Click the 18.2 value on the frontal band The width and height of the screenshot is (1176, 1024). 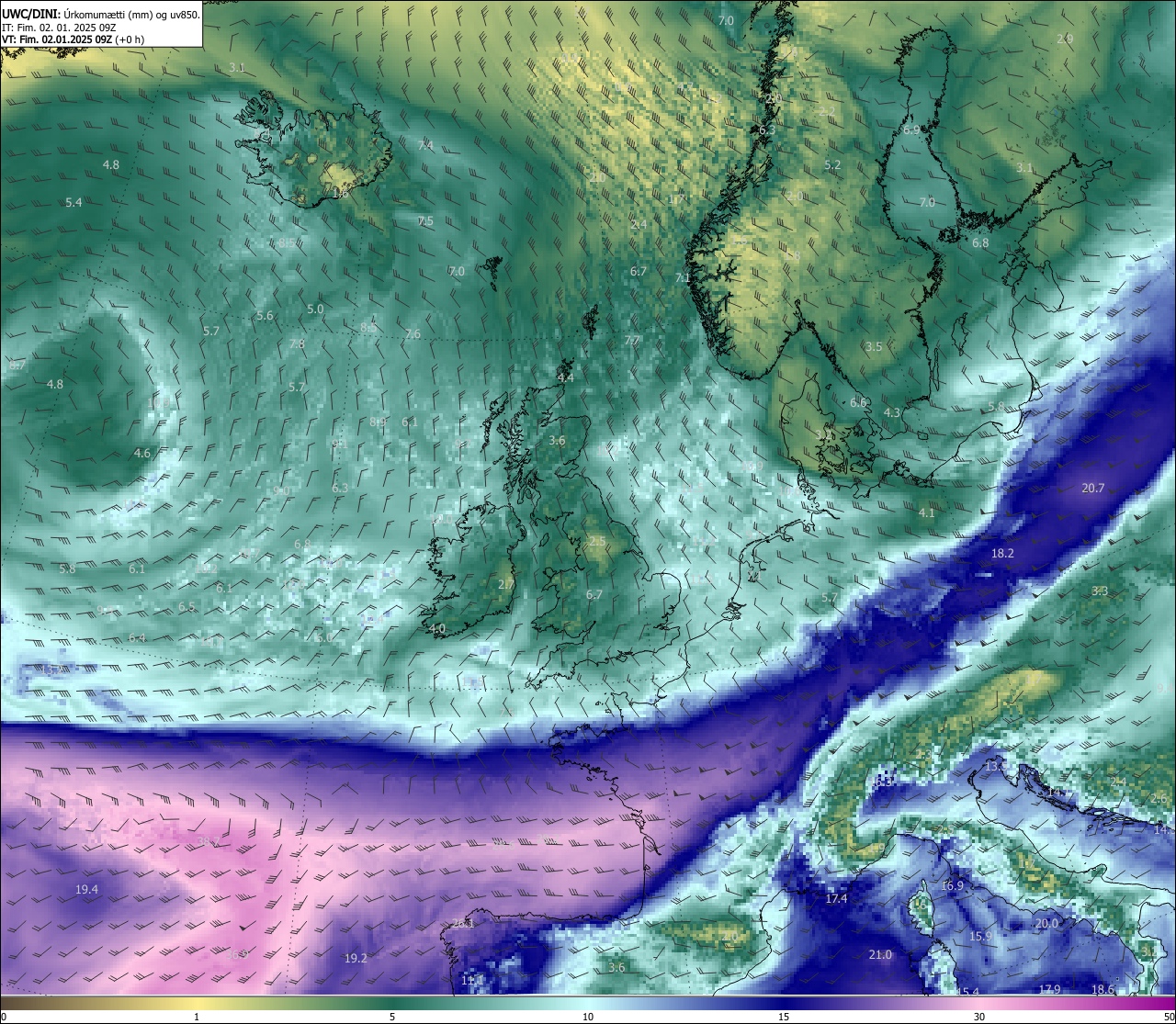pyautogui.click(x=1003, y=553)
